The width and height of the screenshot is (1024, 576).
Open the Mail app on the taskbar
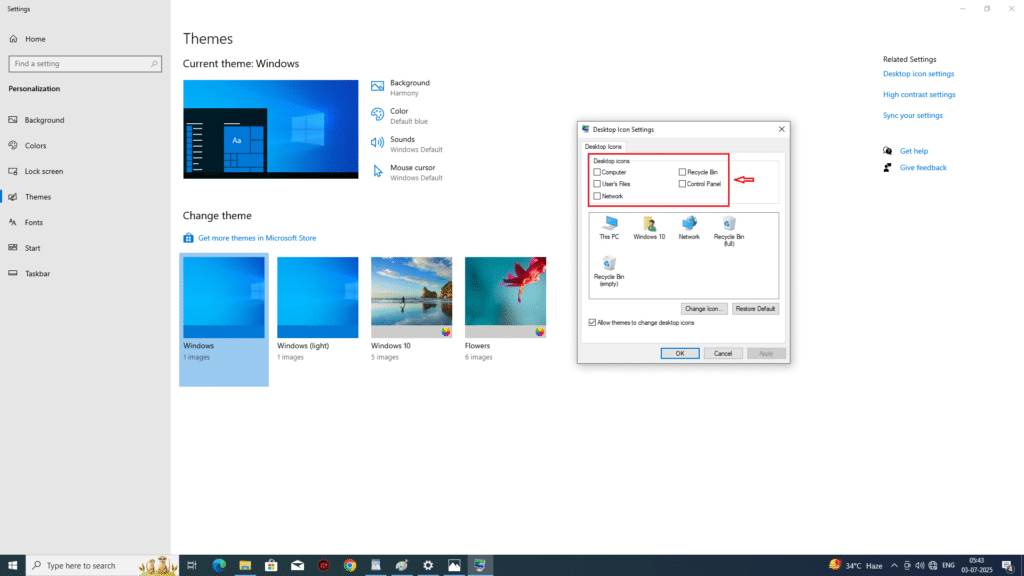click(x=297, y=566)
